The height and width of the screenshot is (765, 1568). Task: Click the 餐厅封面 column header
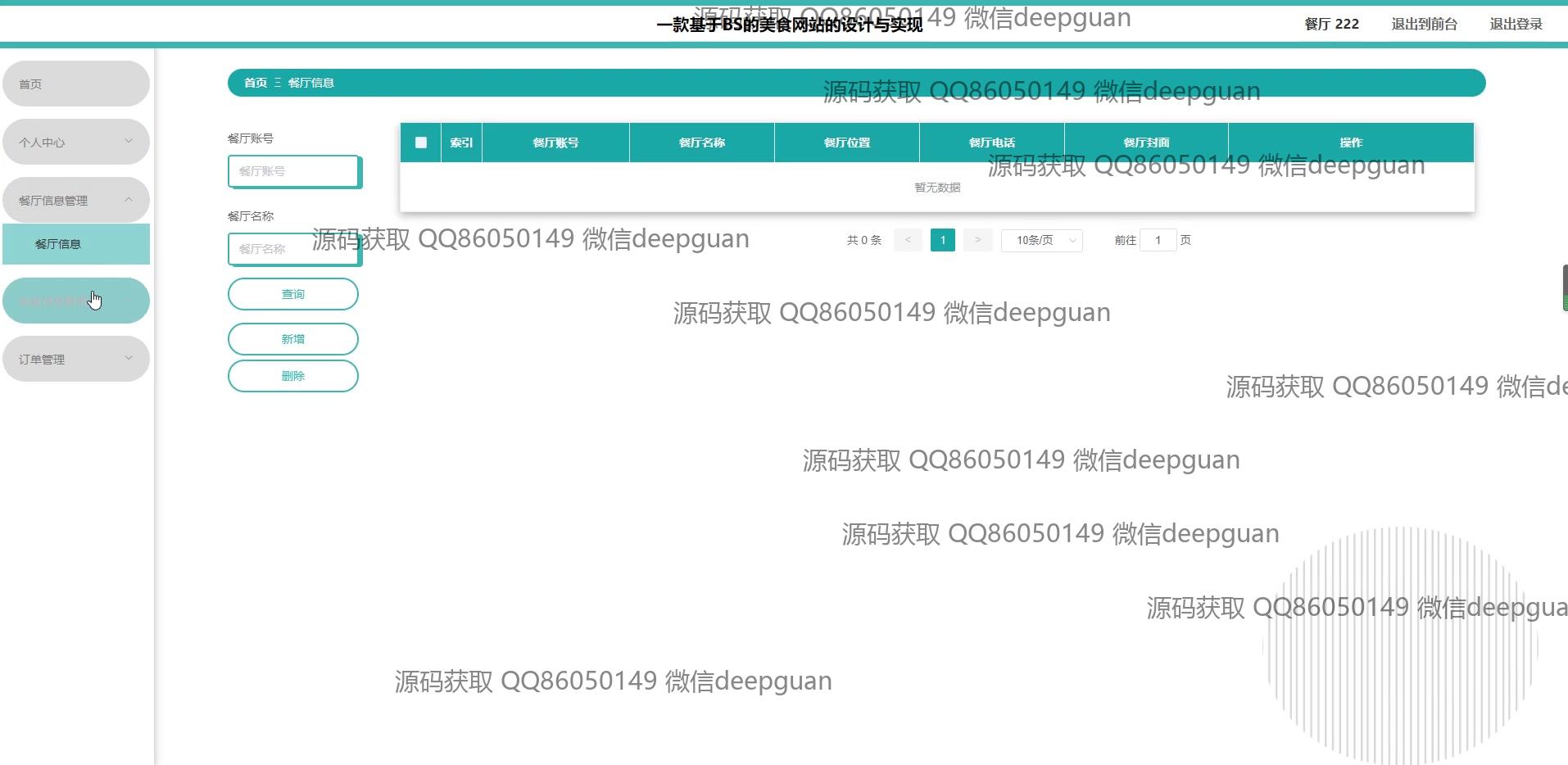click(x=1146, y=143)
